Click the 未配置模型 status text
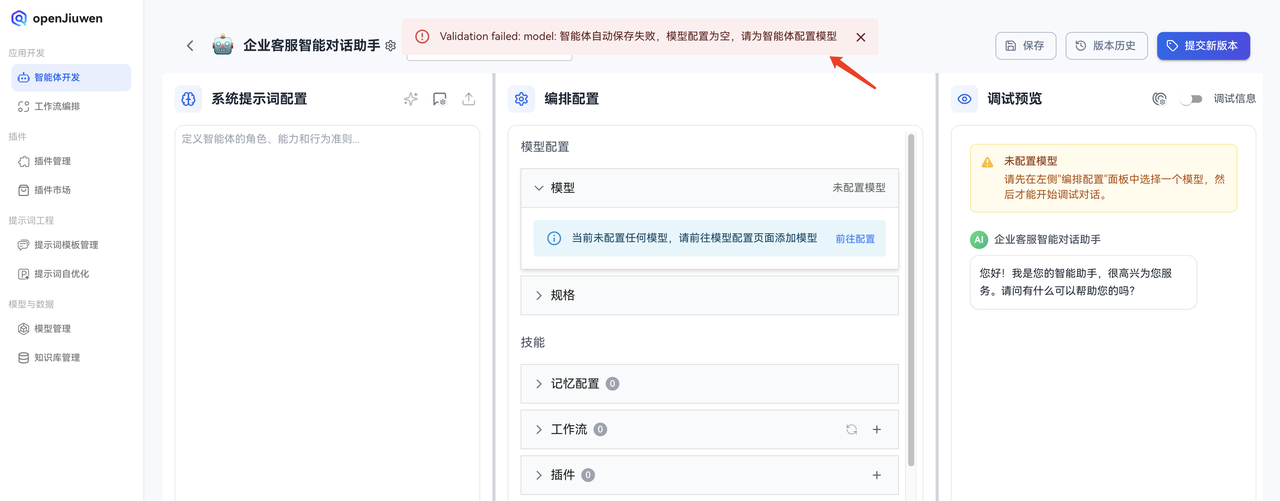 (859, 188)
